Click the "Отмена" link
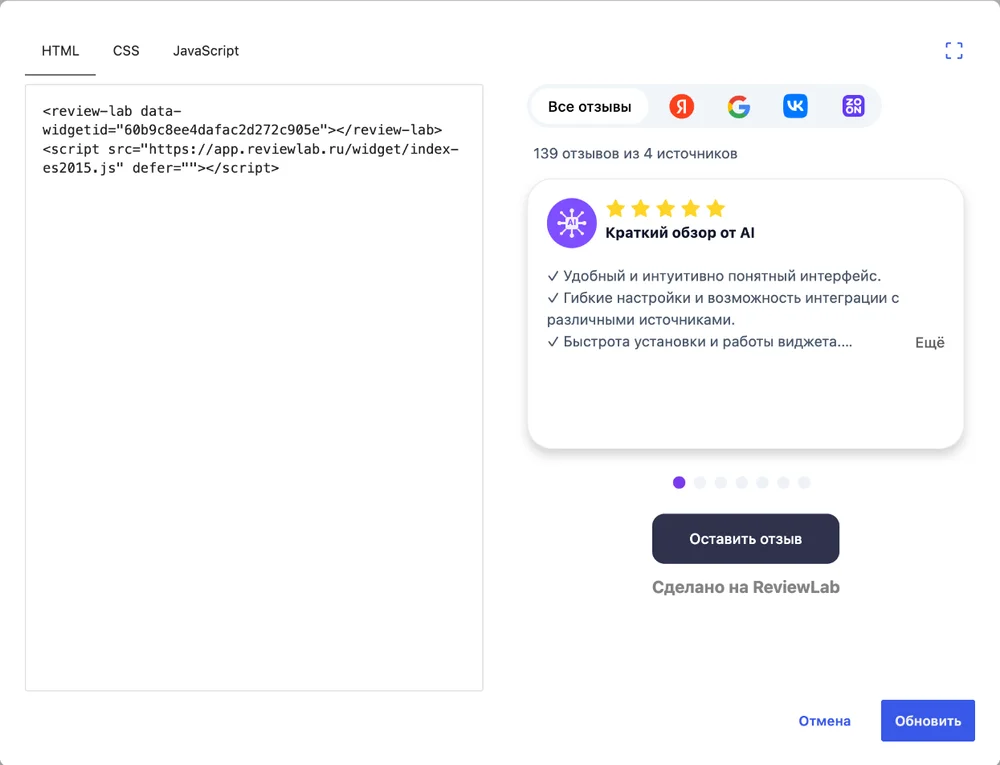The image size is (1000, 765). [x=824, y=721]
